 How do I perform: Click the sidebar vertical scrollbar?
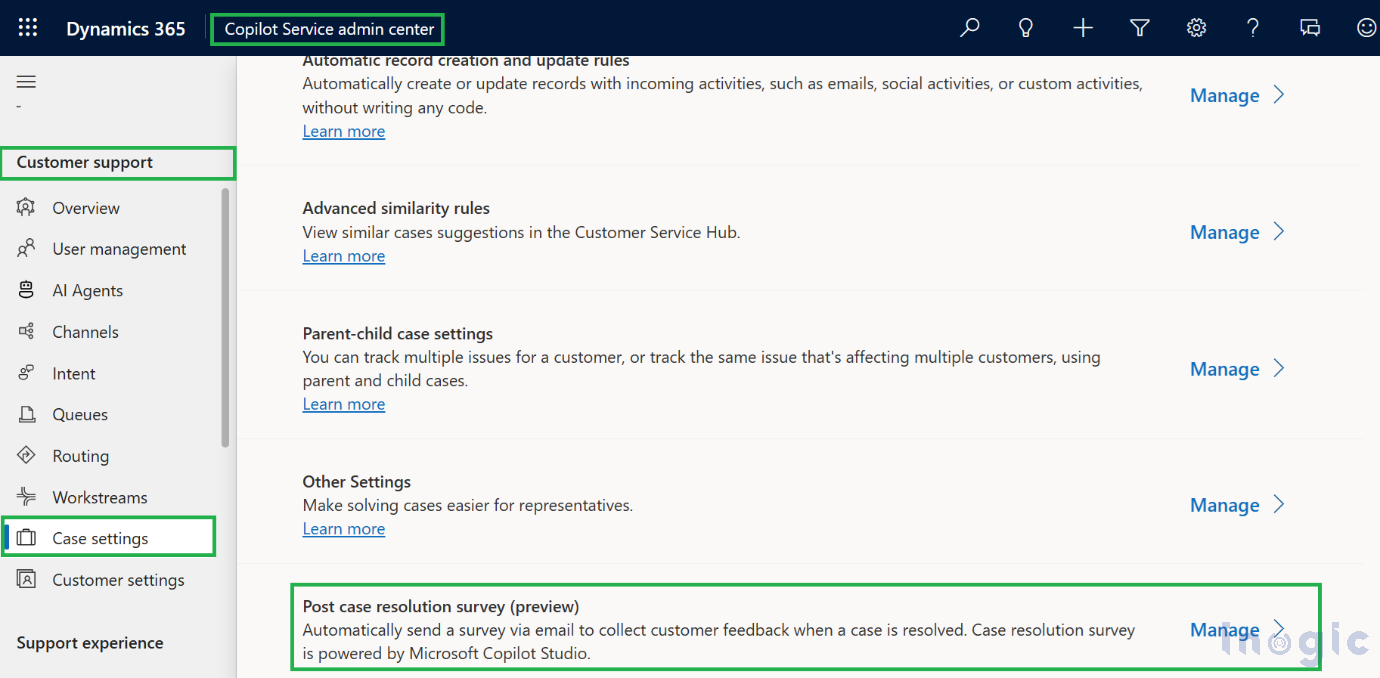(x=225, y=318)
